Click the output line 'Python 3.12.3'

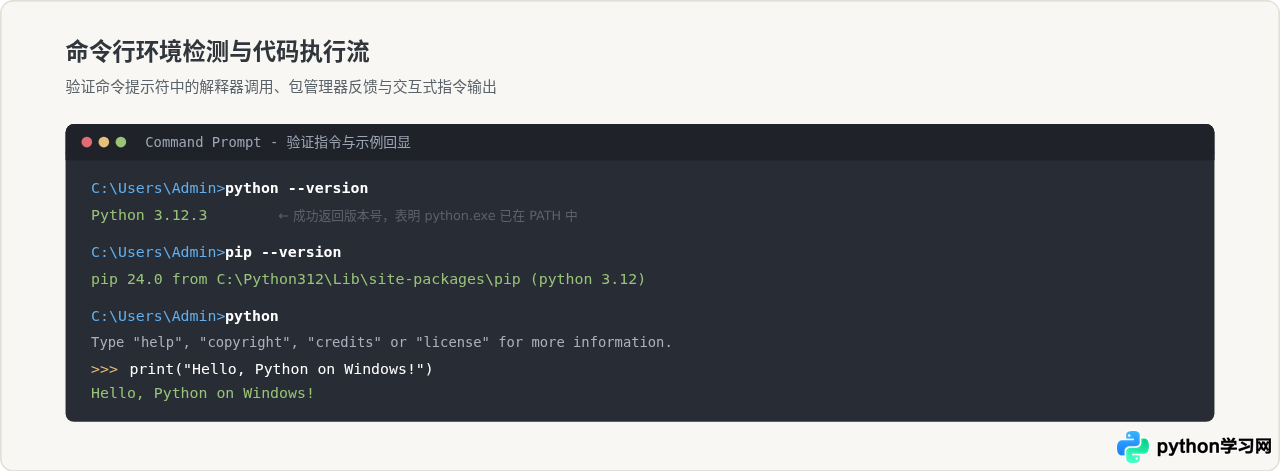click(149, 215)
